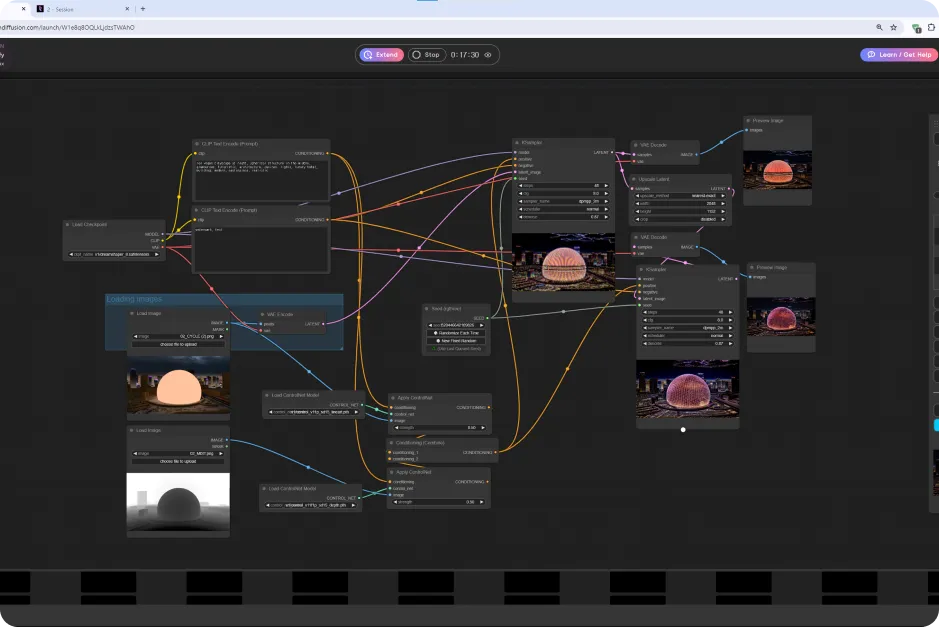
Task: Collapse the VAE Encode node via title dot
Action: 262,314
